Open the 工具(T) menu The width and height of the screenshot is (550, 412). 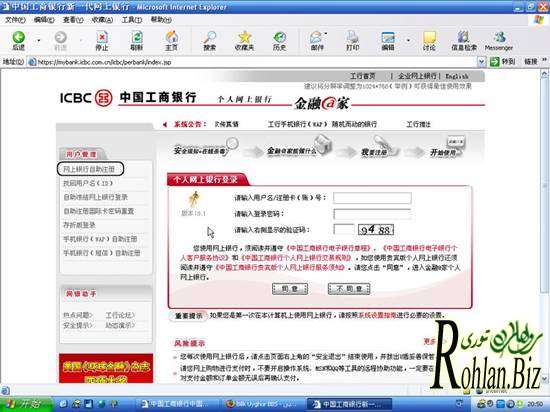tap(132, 20)
